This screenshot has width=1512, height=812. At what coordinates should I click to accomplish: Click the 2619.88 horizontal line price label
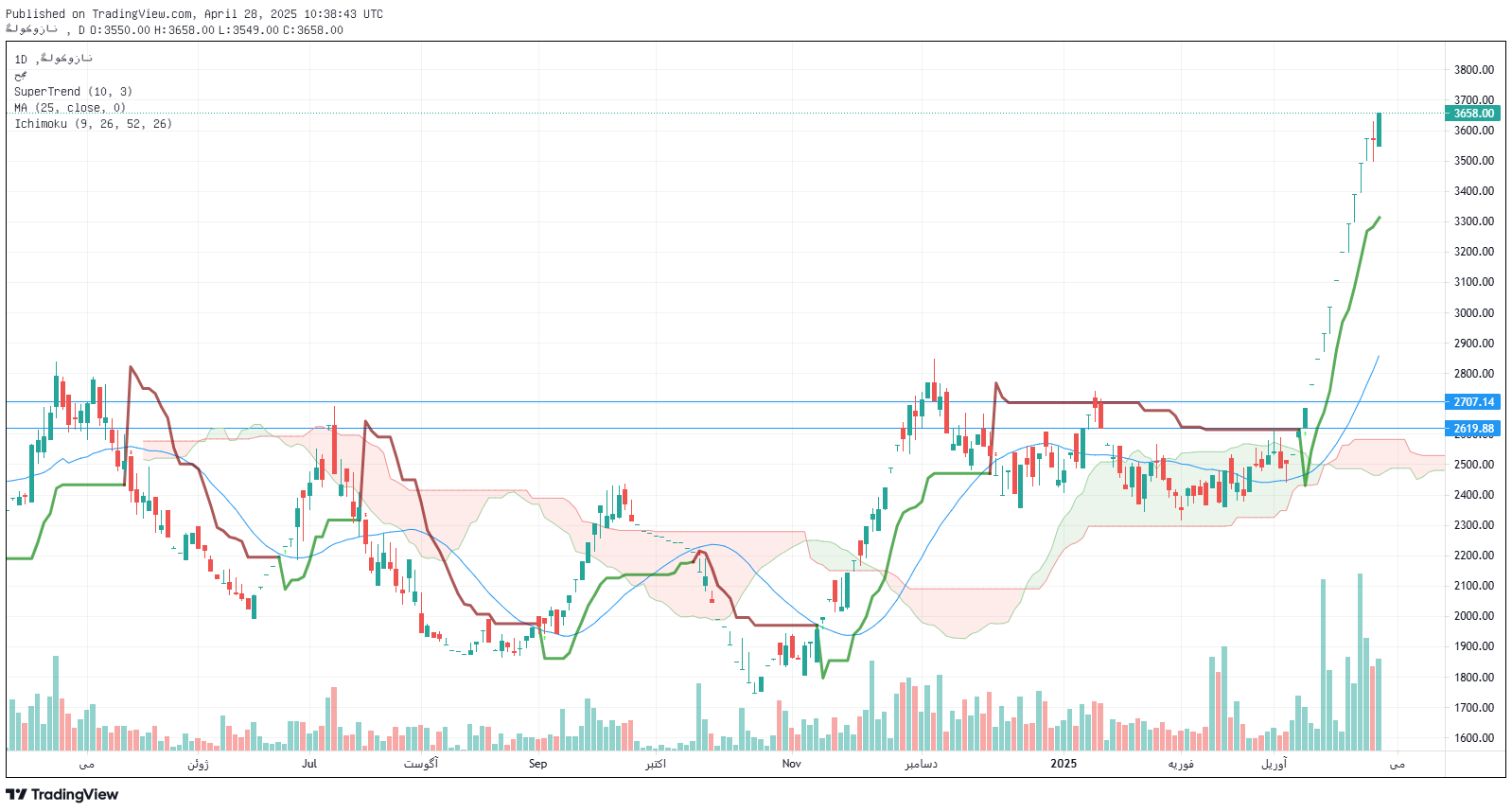click(1473, 429)
